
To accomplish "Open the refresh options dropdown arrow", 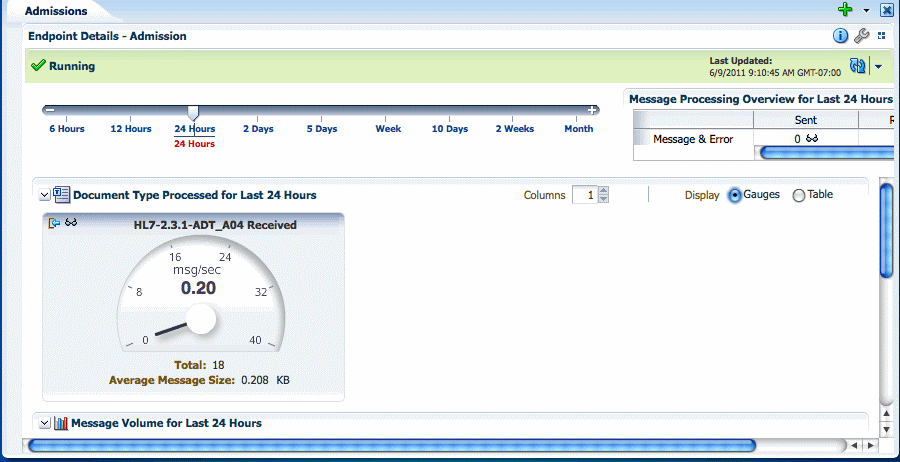I will pos(878,67).
